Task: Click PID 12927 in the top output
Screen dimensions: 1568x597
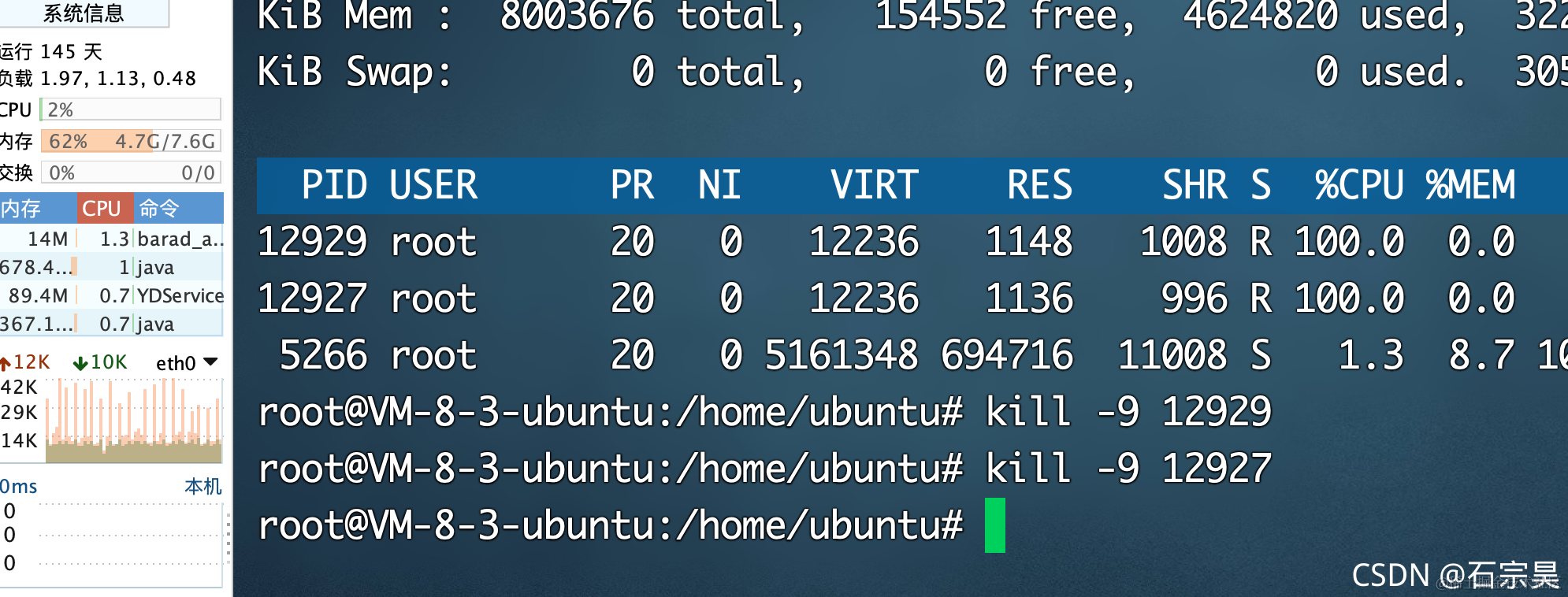Action: 312,298
